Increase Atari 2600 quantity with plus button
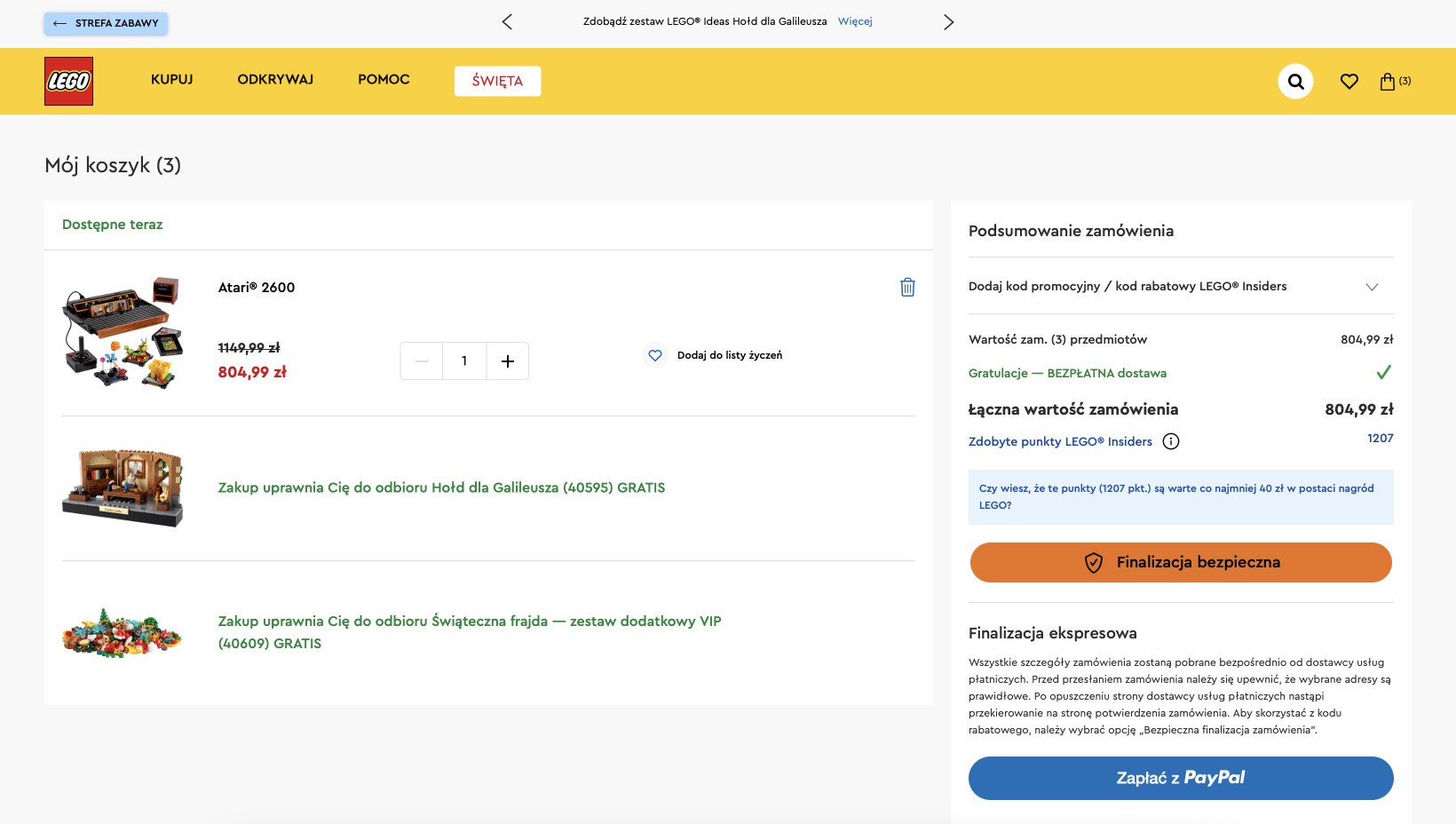The width and height of the screenshot is (1456, 824). pyautogui.click(x=508, y=361)
